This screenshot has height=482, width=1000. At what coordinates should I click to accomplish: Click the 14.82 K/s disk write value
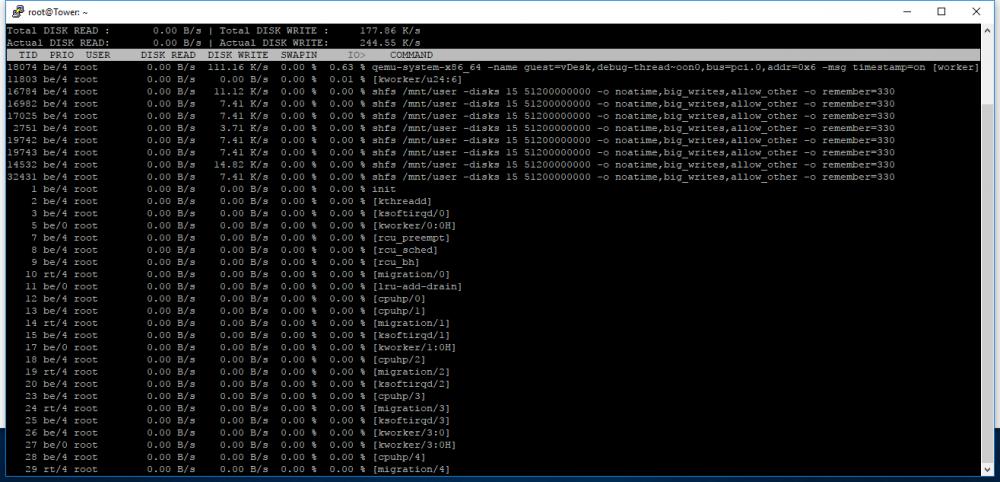click(241, 164)
